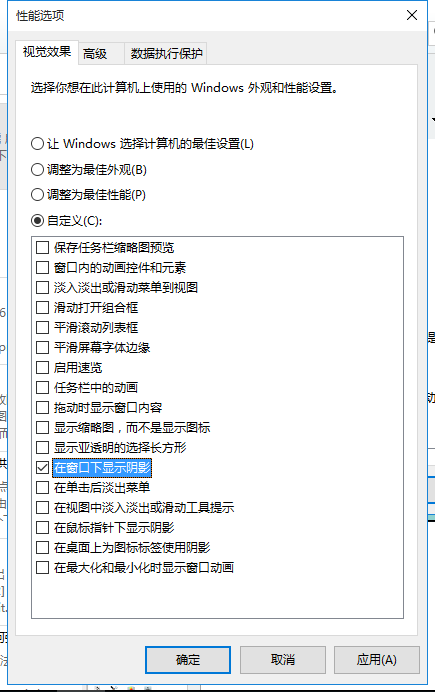The image size is (435, 692).
Task: Enable 保存任务栏缩略图预览 checkbox
Action: pos(42,247)
